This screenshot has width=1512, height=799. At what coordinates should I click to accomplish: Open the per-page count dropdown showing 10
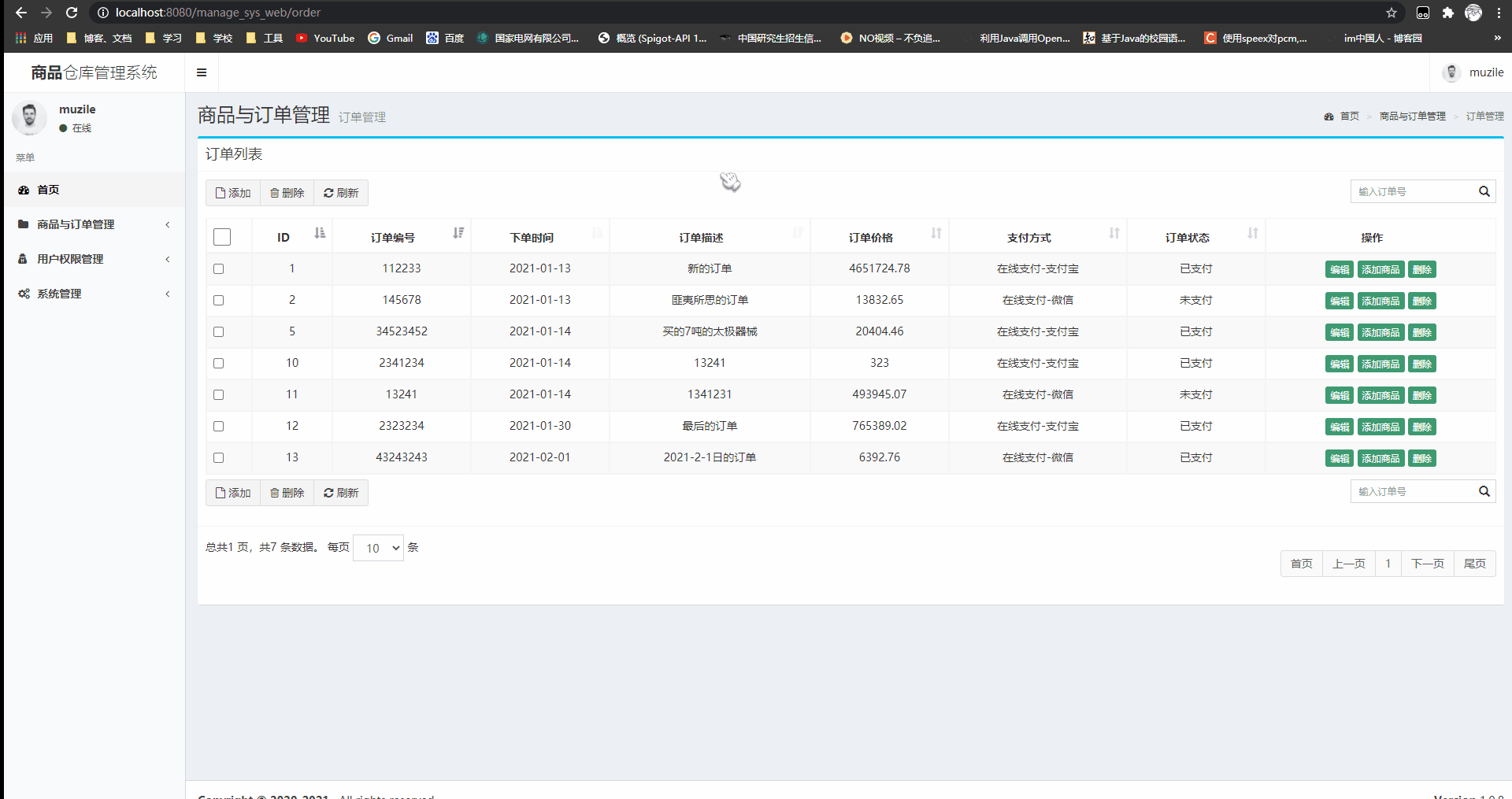378,548
